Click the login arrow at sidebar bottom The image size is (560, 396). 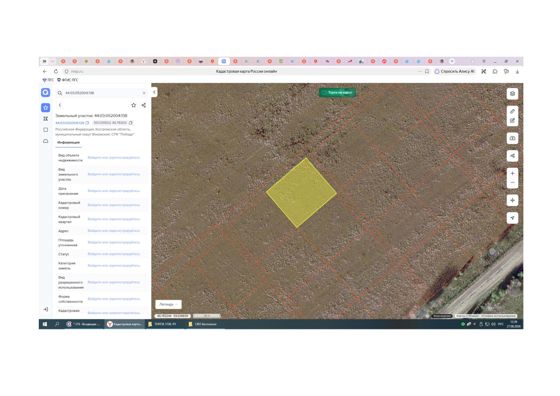click(x=46, y=309)
